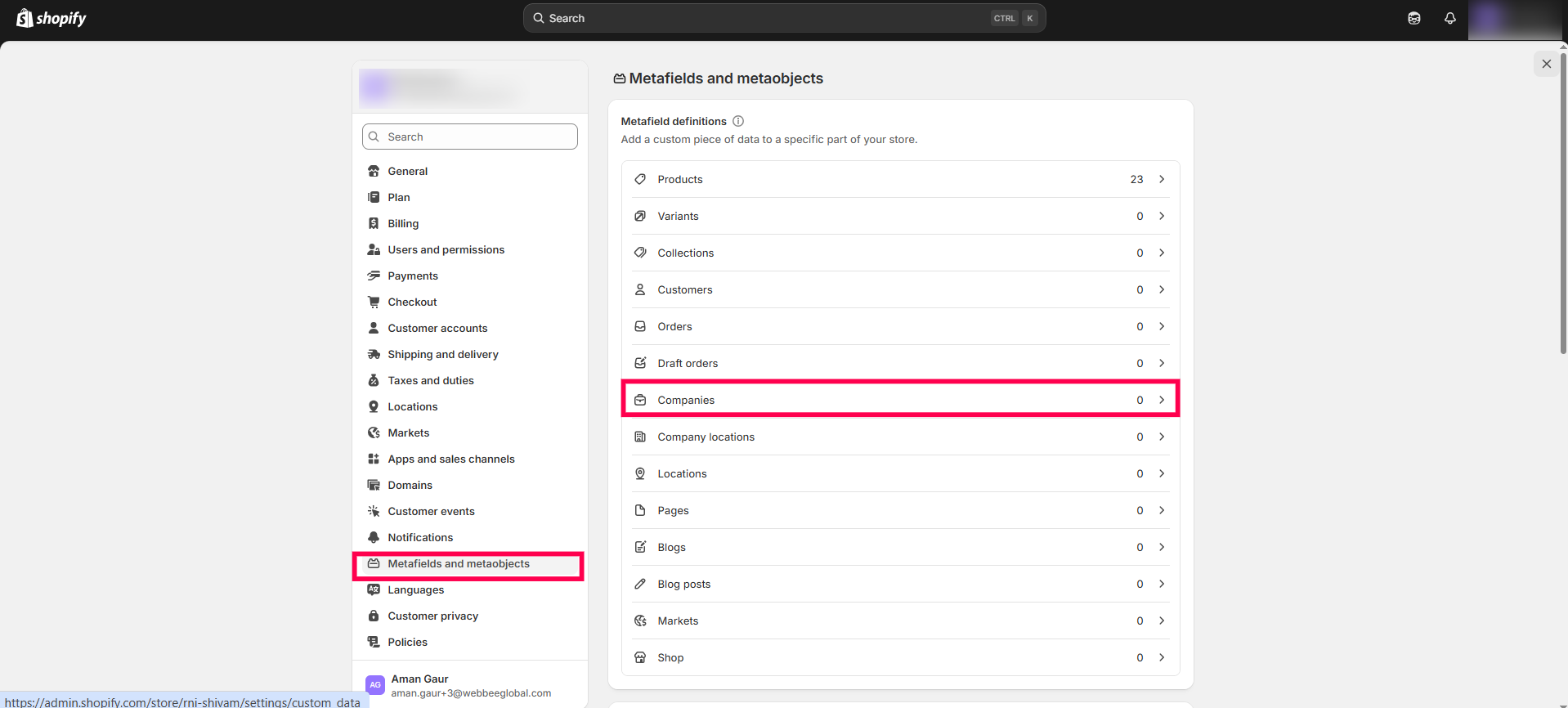Click the Customer privacy lock icon
The image size is (1568, 708).
pos(374,616)
